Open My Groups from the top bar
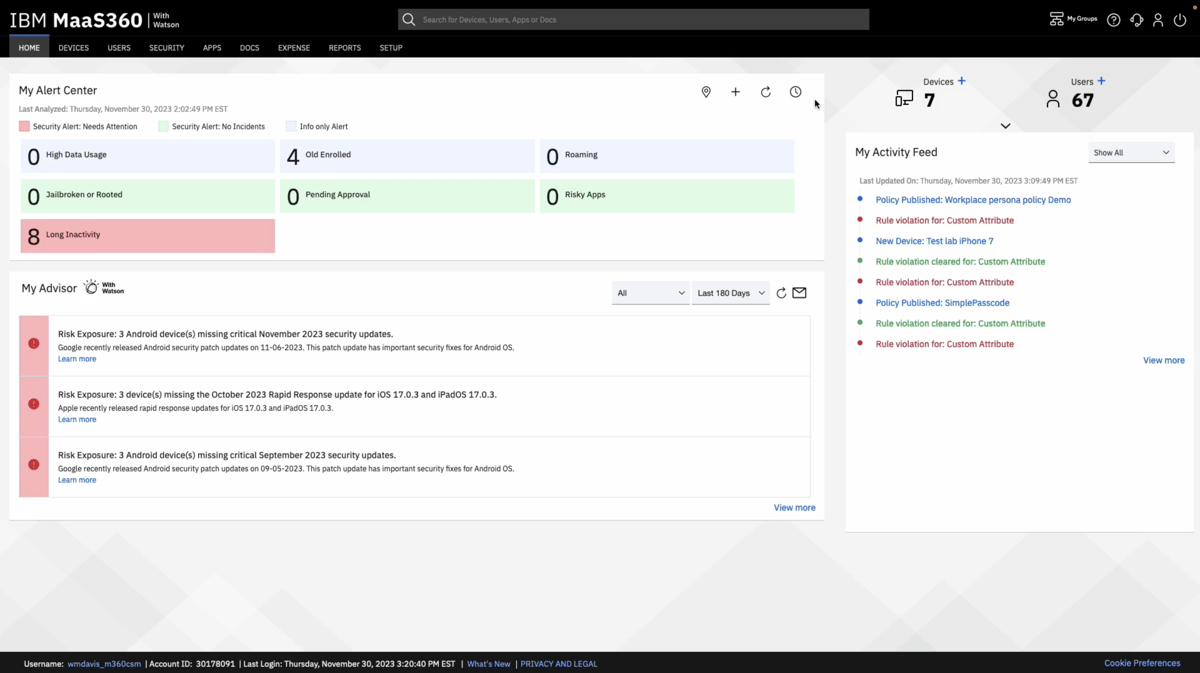The image size is (1200, 673). coord(1072,19)
